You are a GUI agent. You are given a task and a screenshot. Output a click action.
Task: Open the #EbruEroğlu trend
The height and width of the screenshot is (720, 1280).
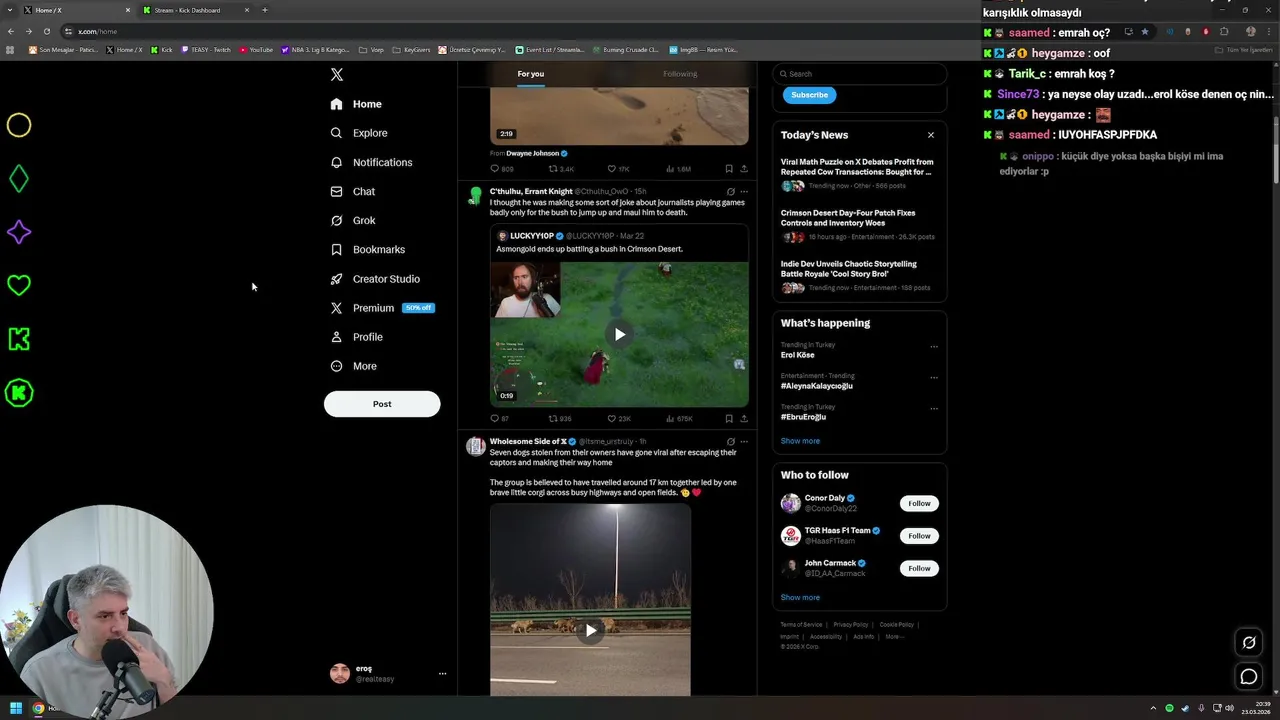803,417
